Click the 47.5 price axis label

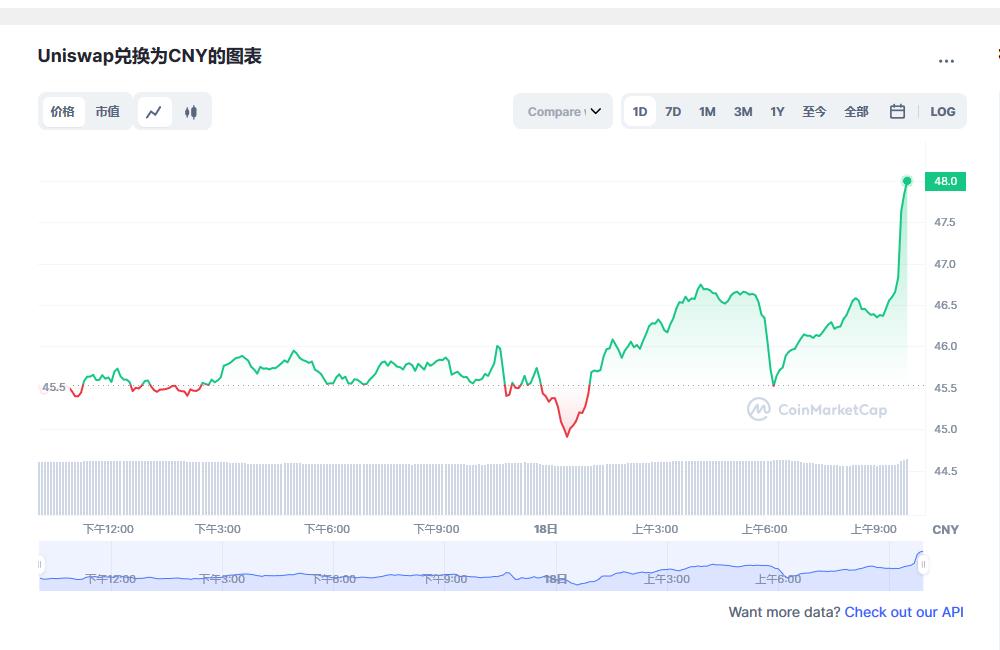[945, 222]
